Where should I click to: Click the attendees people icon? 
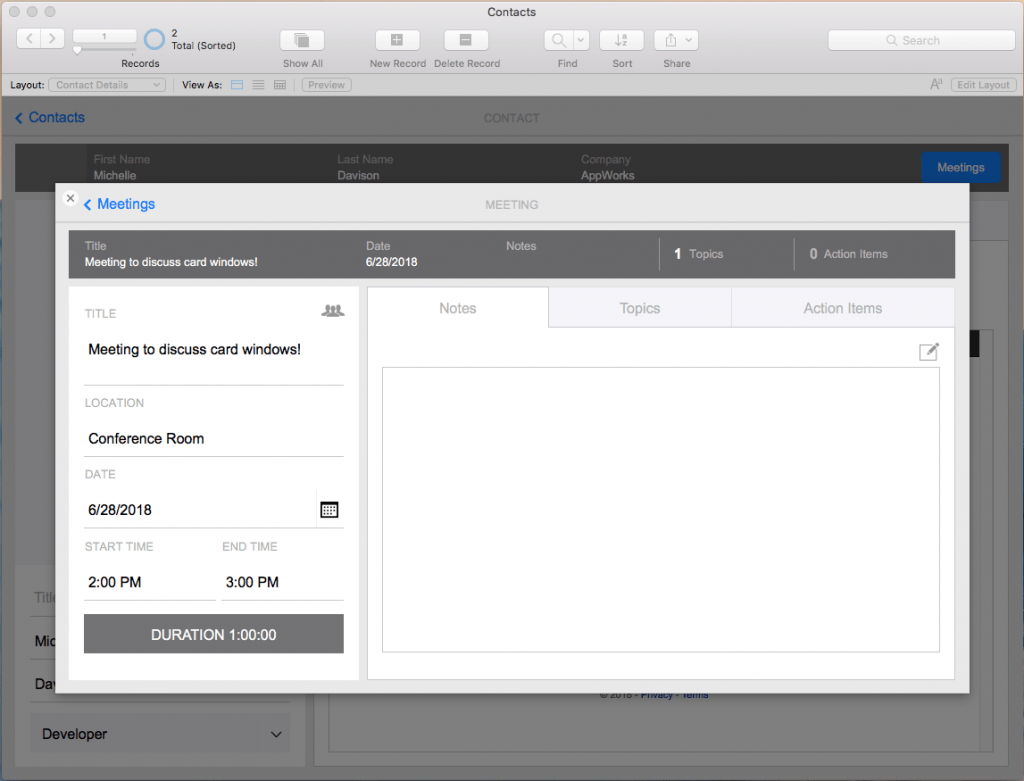tap(332, 311)
